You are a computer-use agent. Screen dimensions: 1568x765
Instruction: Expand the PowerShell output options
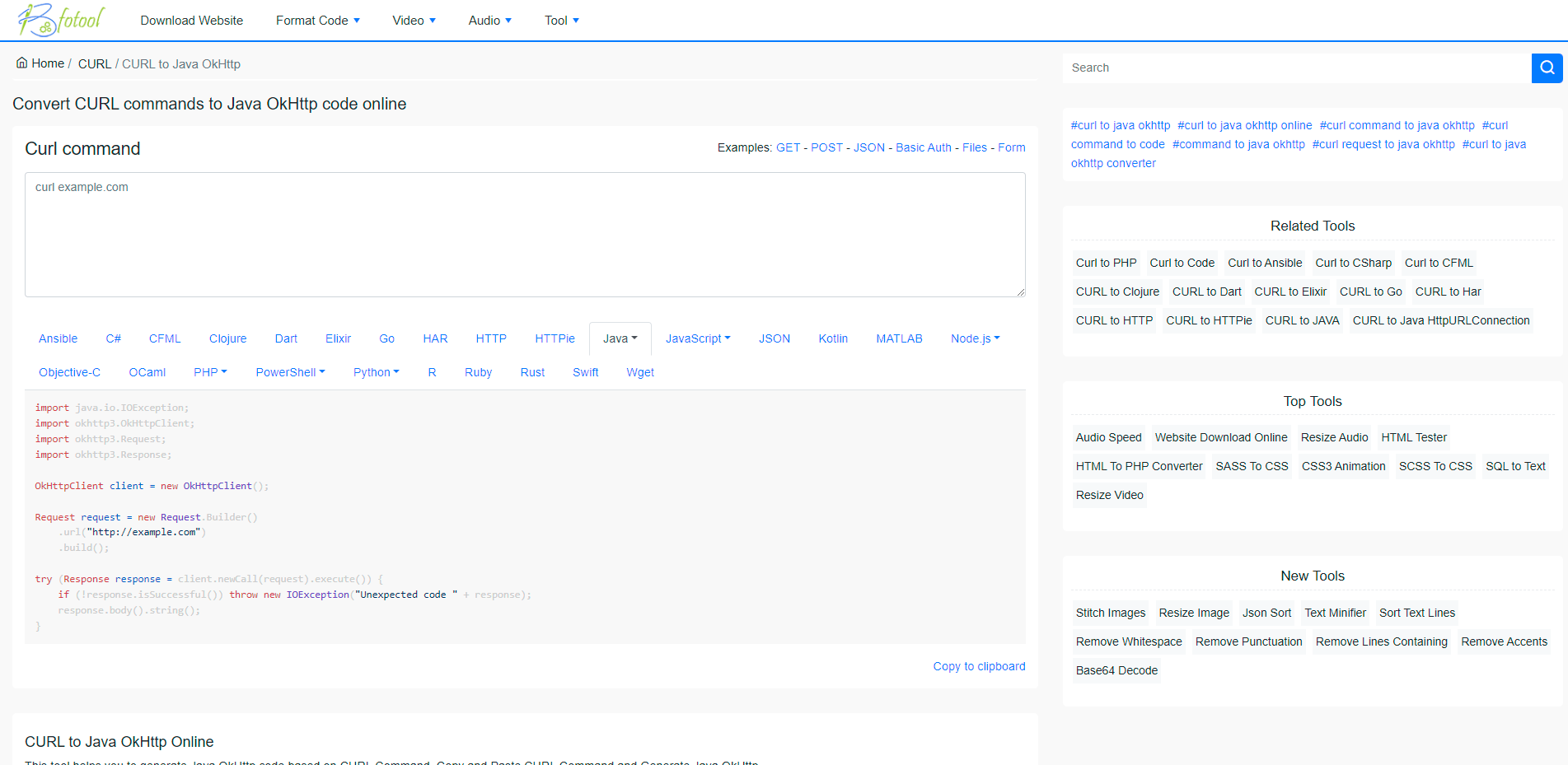290,372
